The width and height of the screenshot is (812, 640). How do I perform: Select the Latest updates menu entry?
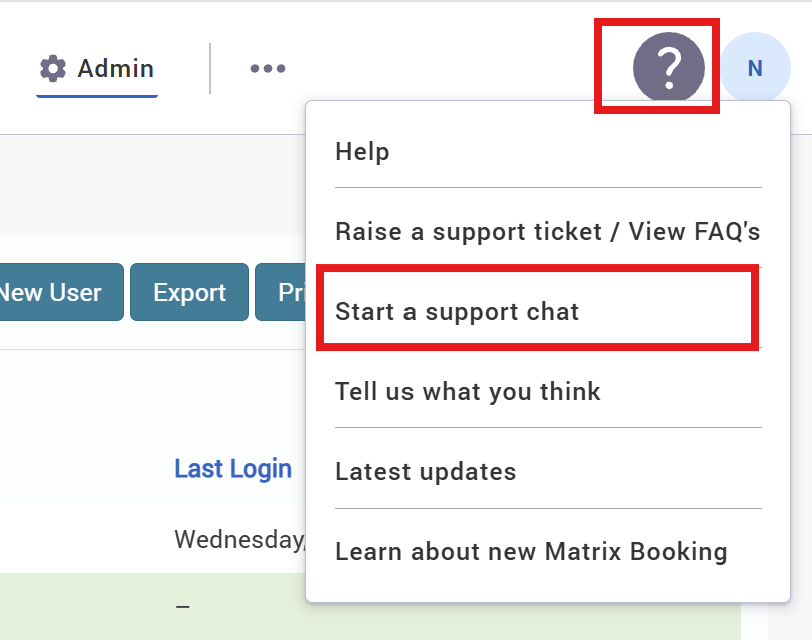425,471
